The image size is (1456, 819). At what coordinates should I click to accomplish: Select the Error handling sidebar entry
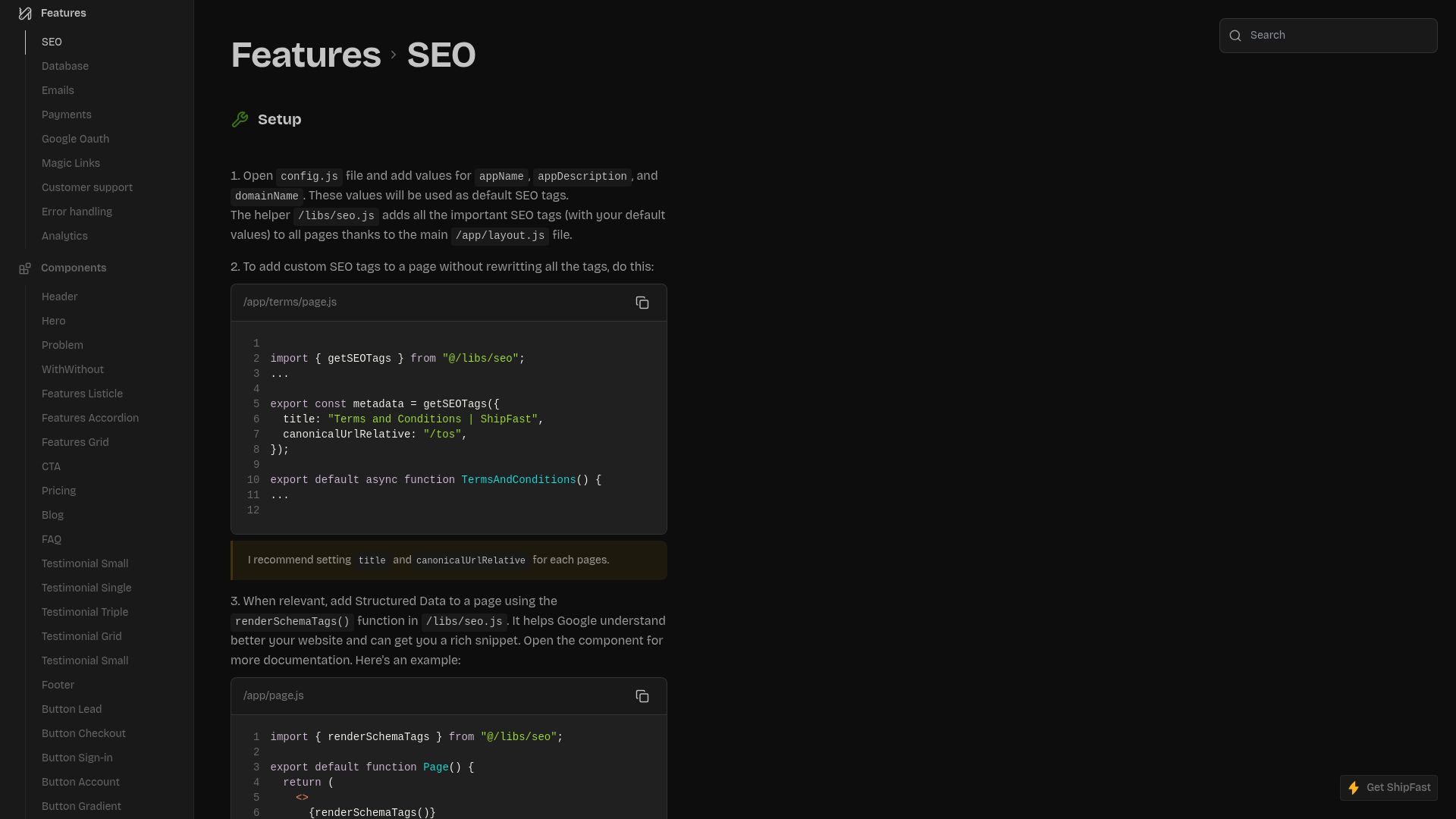pyautogui.click(x=77, y=212)
